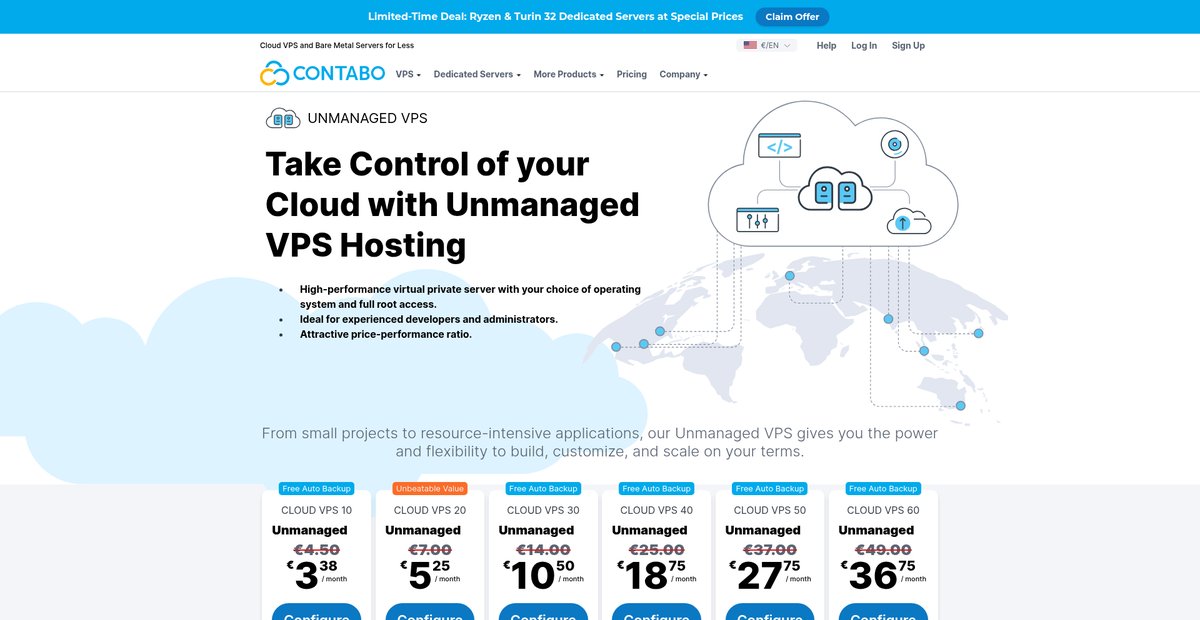Screen dimensions: 1200x620
Task: Click the Contabo logo
Action: click(322, 74)
